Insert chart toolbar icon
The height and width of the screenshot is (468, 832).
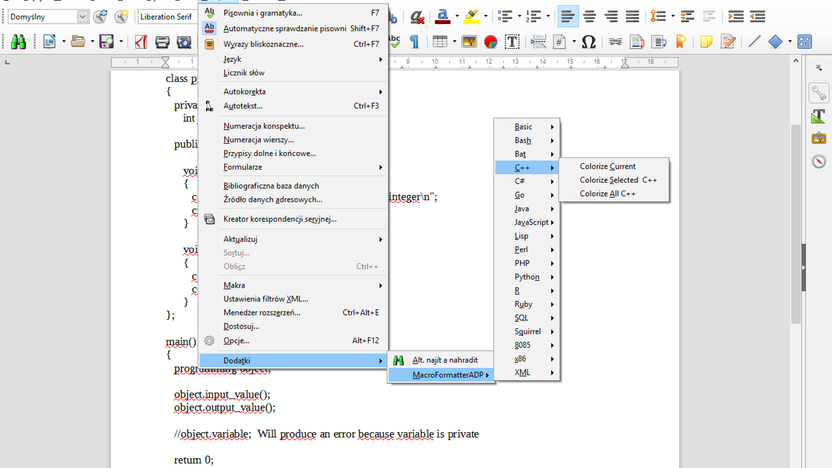tap(491, 41)
